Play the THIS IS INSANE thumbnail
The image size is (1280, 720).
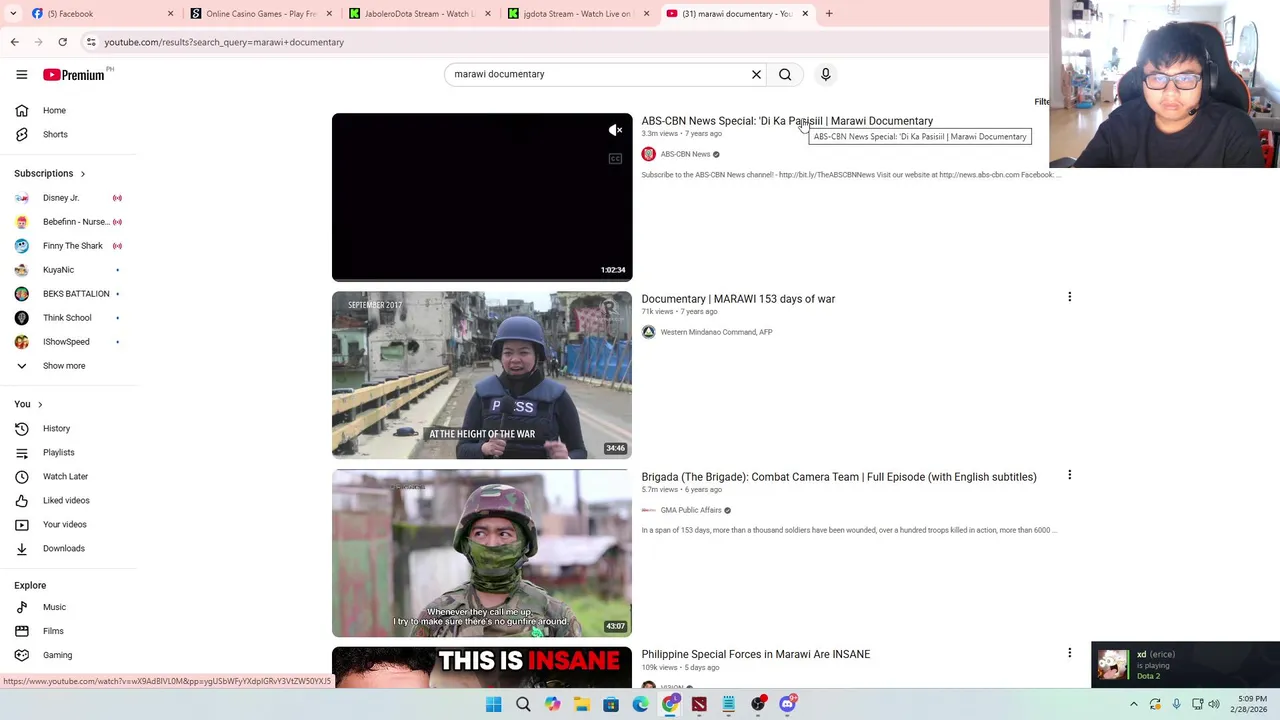(482, 667)
